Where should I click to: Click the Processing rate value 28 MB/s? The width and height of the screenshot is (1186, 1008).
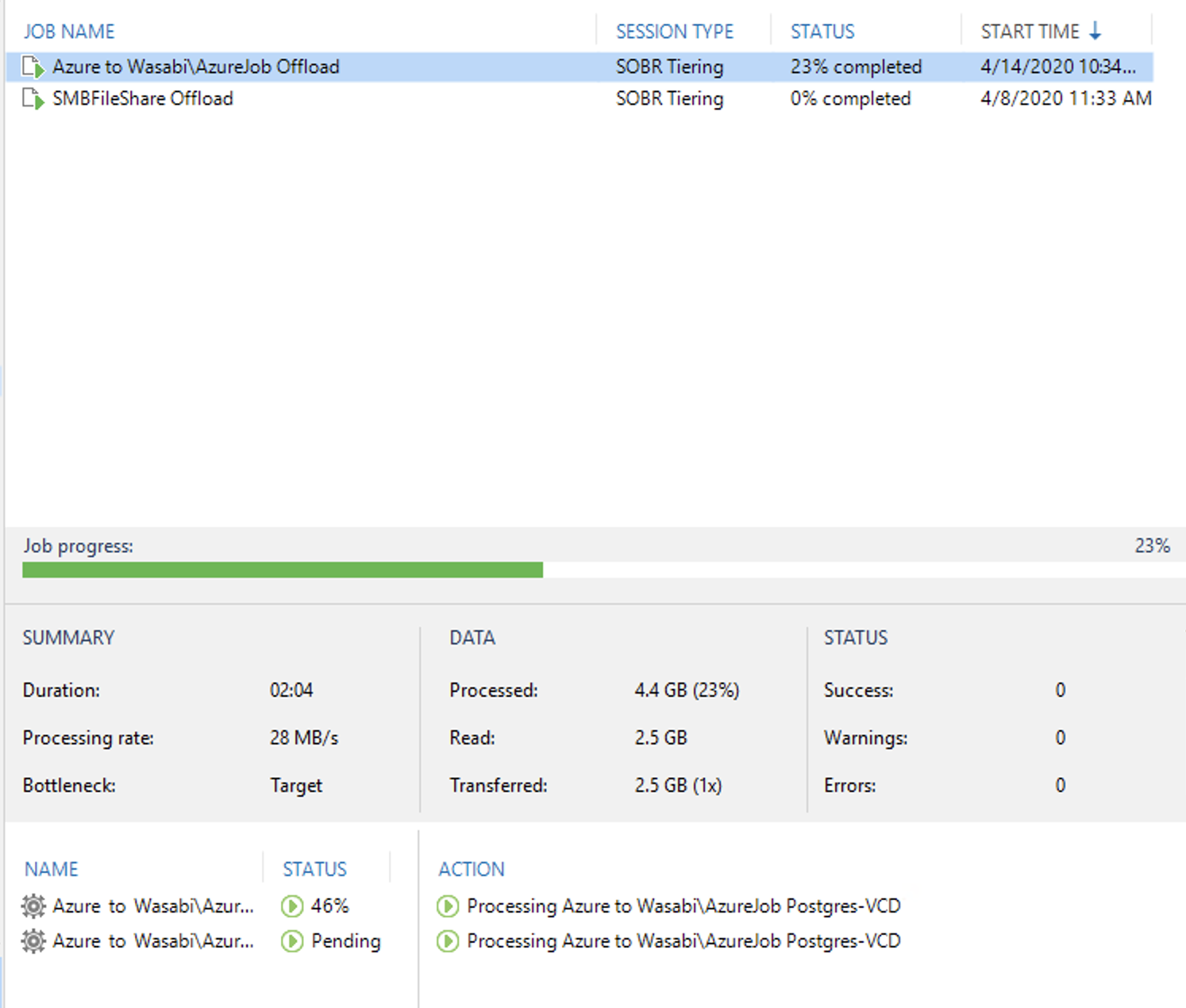(304, 738)
